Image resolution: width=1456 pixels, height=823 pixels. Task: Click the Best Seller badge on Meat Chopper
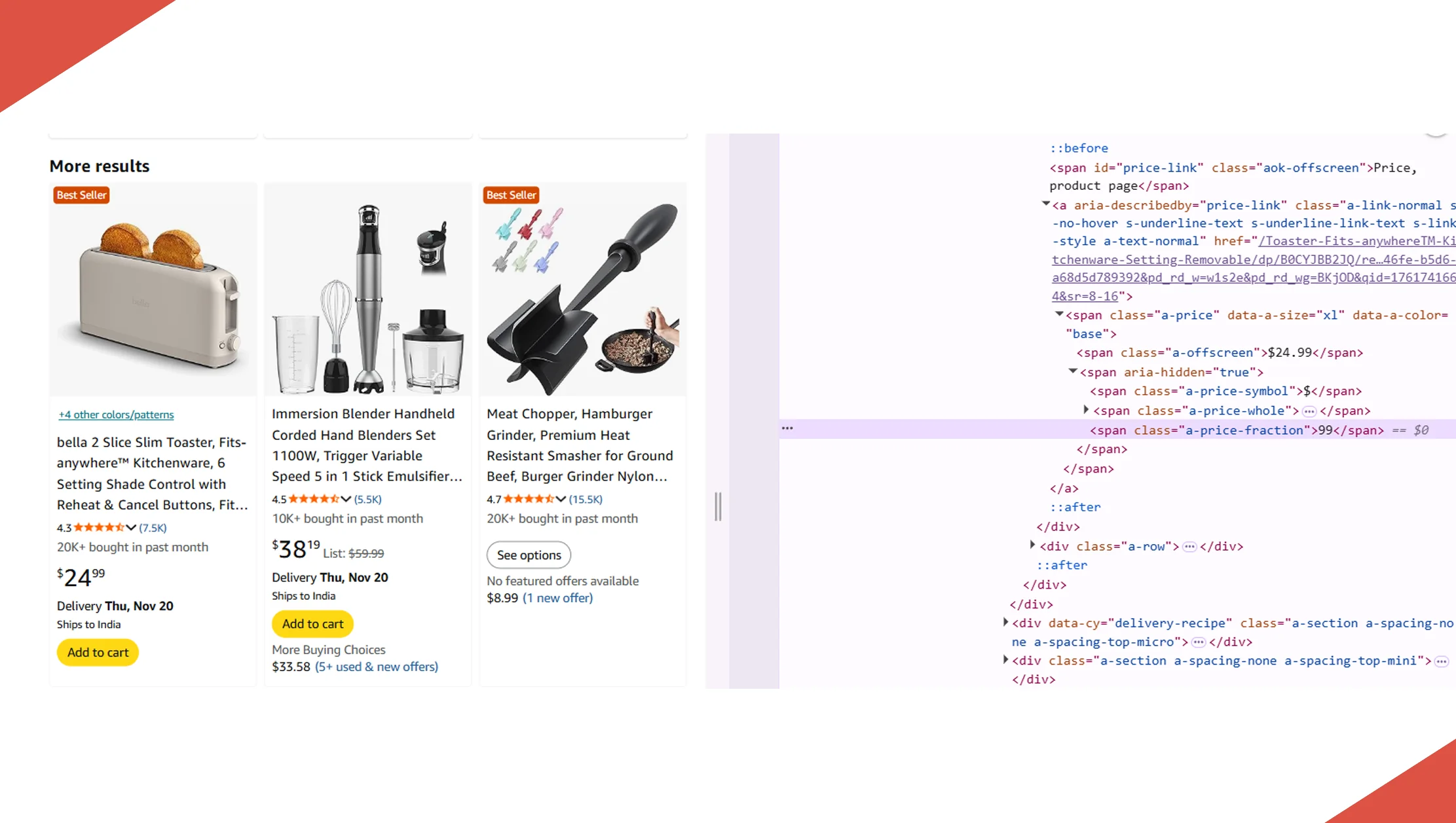pyautogui.click(x=511, y=195)
